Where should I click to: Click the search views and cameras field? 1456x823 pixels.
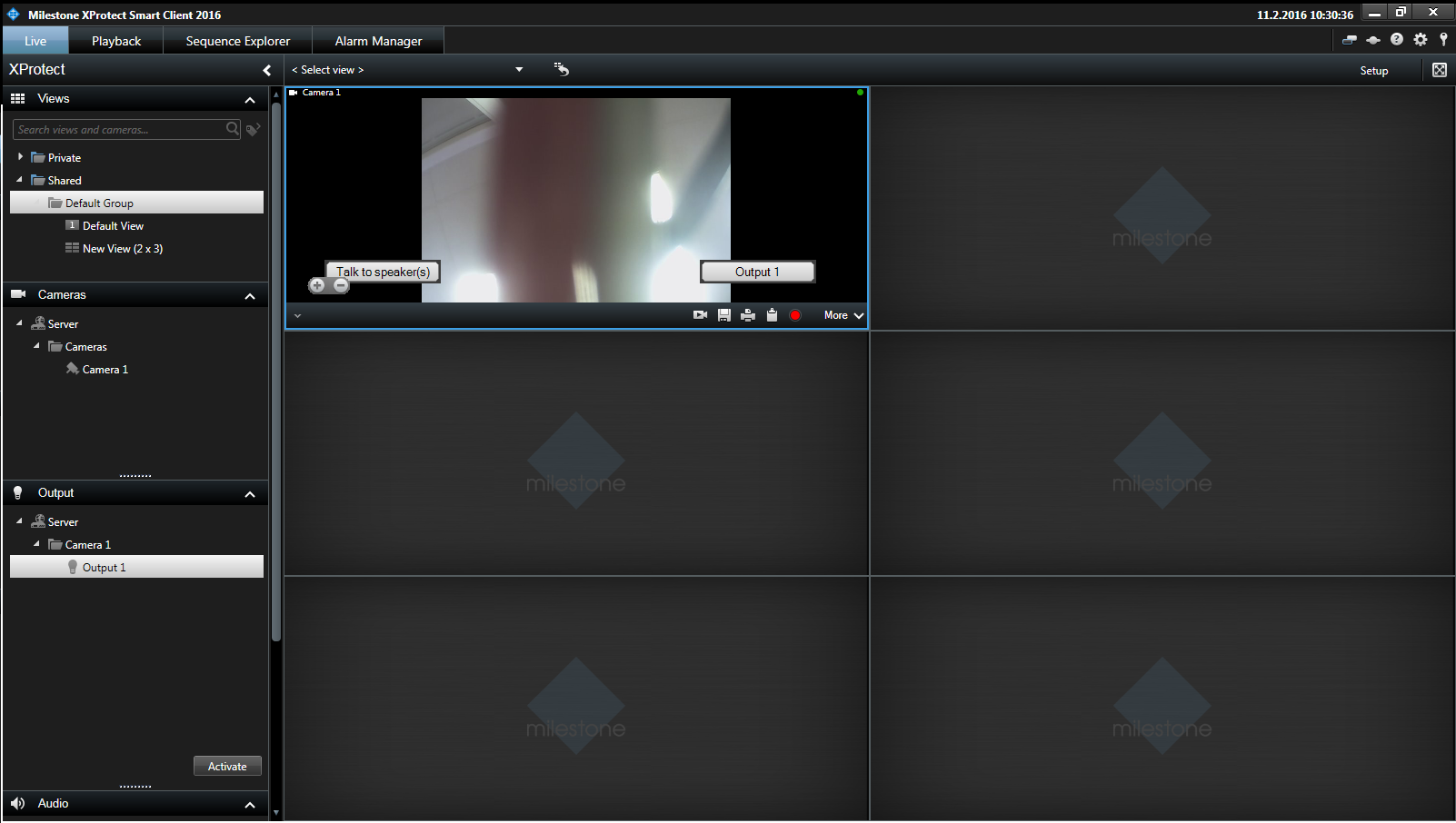click(118, 130)
